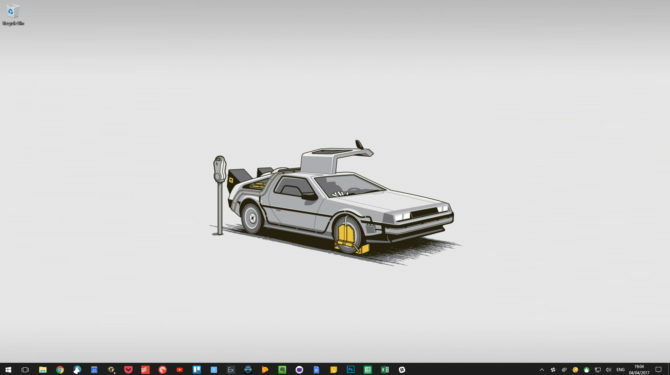Open the Action Center notifications

pyautogui.click(x=658, y=369)
